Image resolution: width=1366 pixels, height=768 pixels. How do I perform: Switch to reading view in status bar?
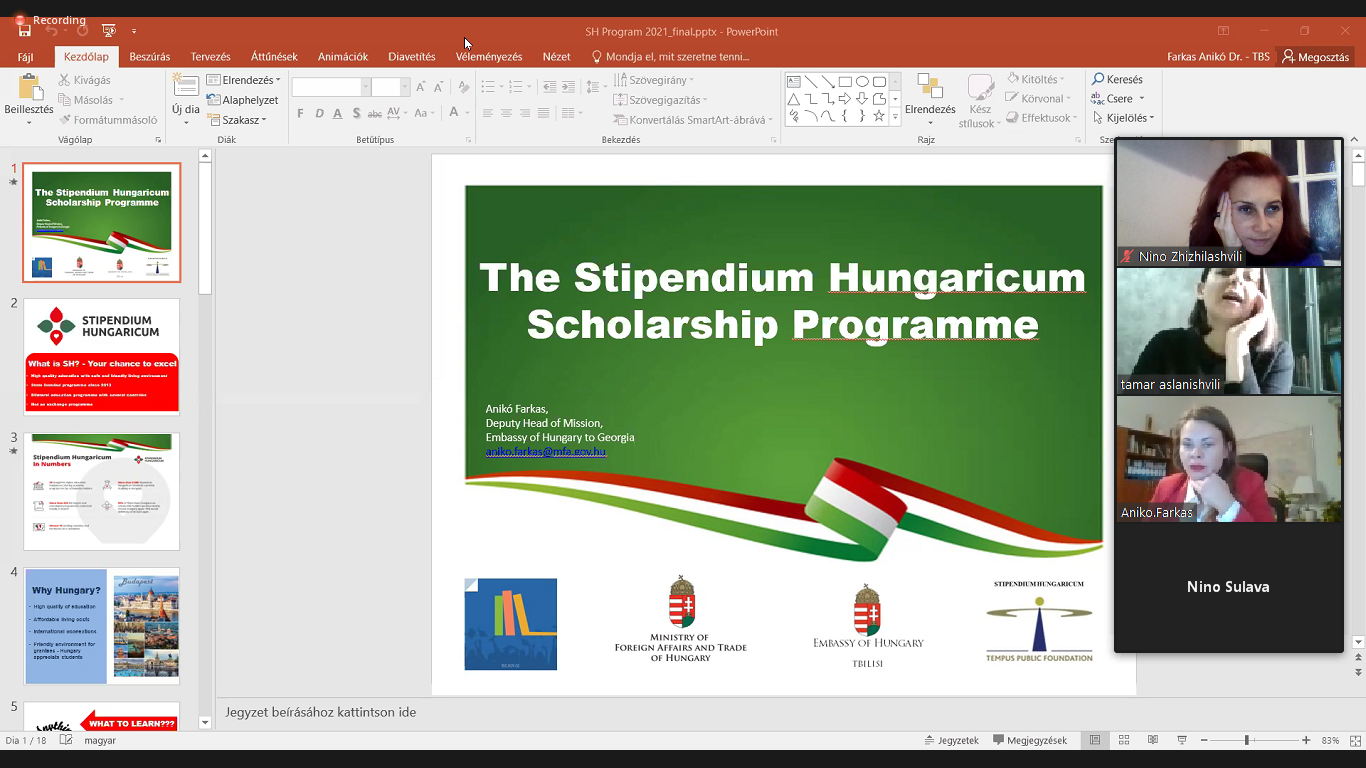coord(1152,740)
